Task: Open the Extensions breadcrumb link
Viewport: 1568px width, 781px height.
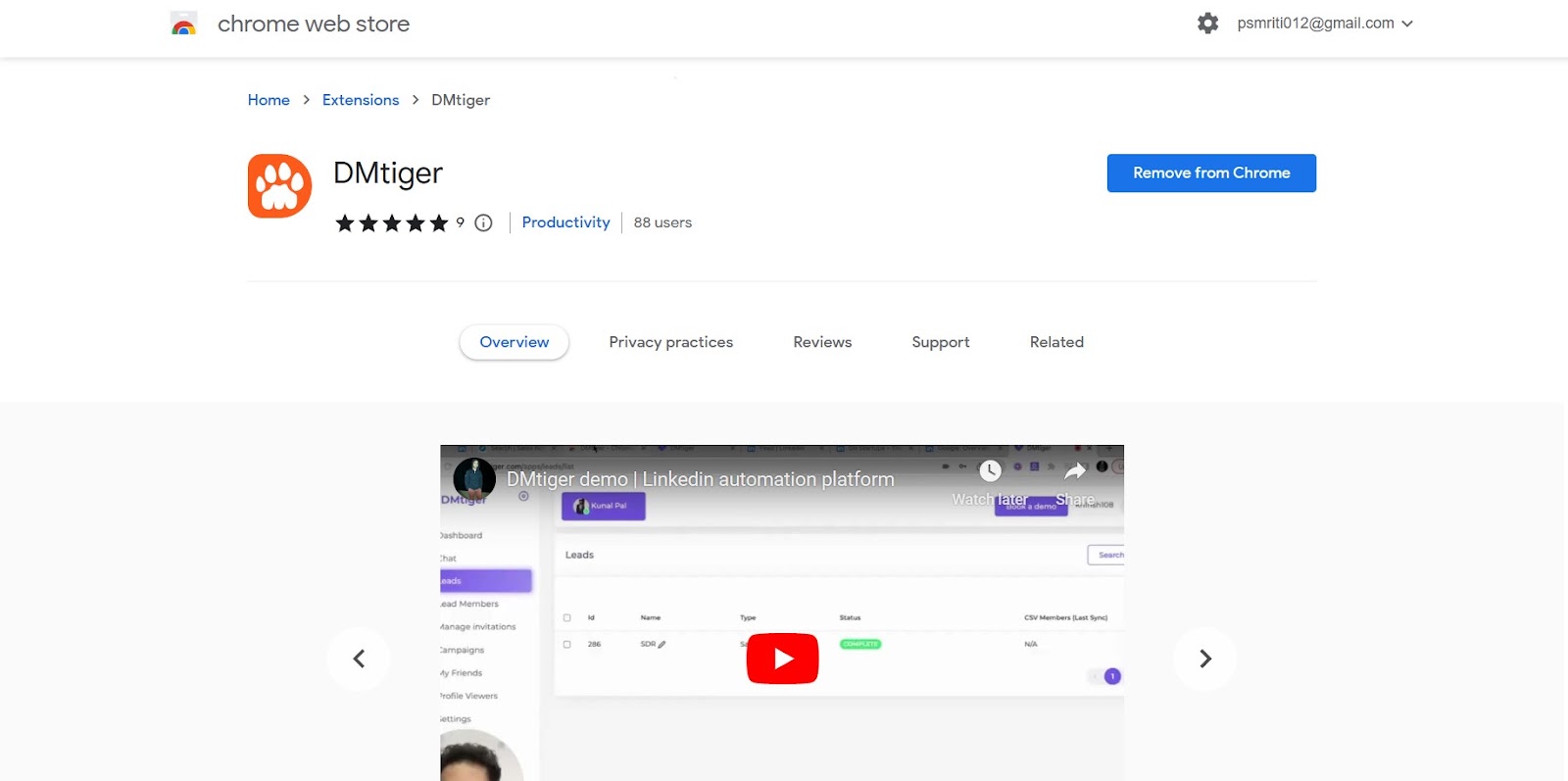Action: [361, 100]
